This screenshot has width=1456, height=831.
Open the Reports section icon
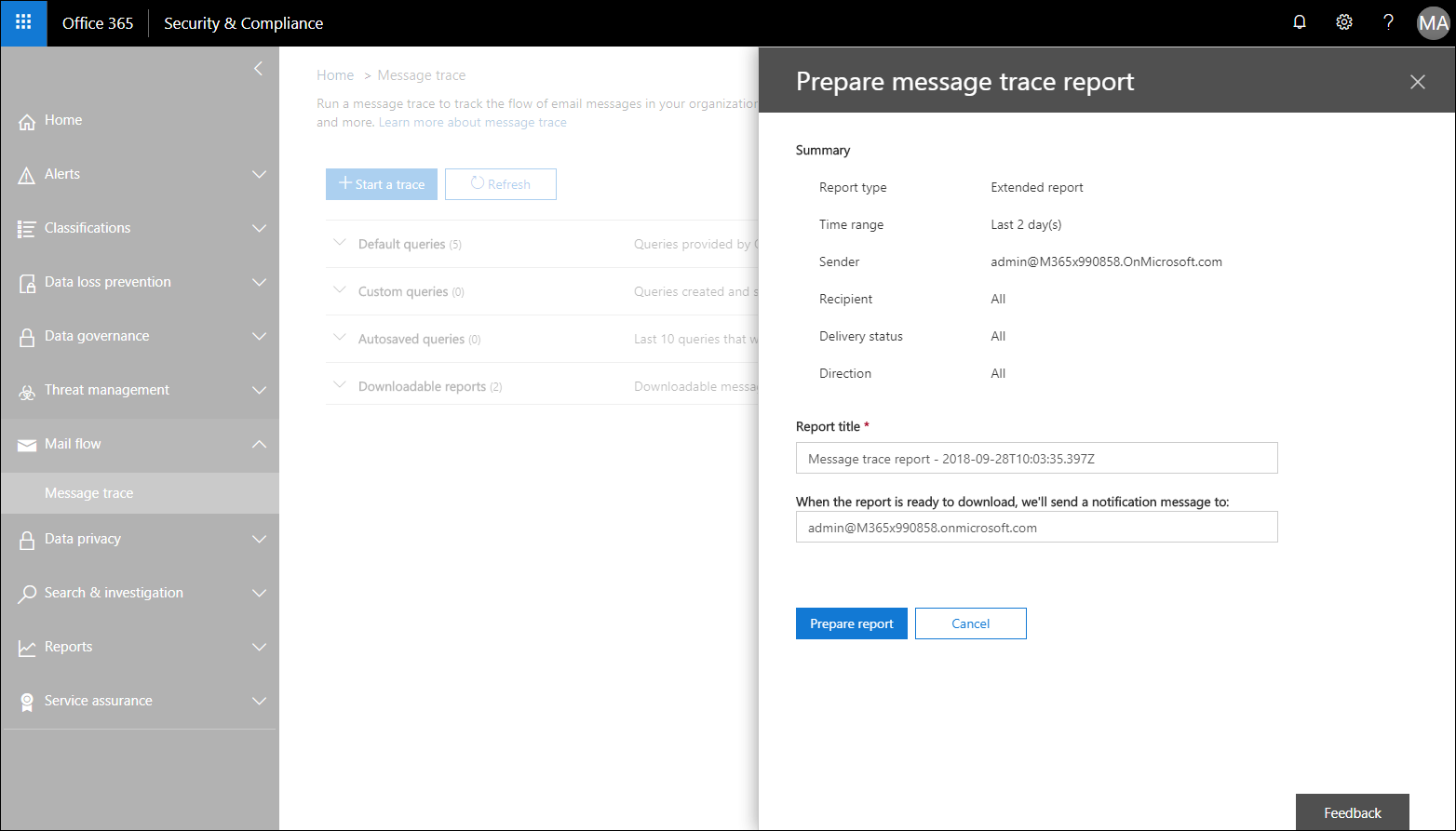(x=26, y=647)
